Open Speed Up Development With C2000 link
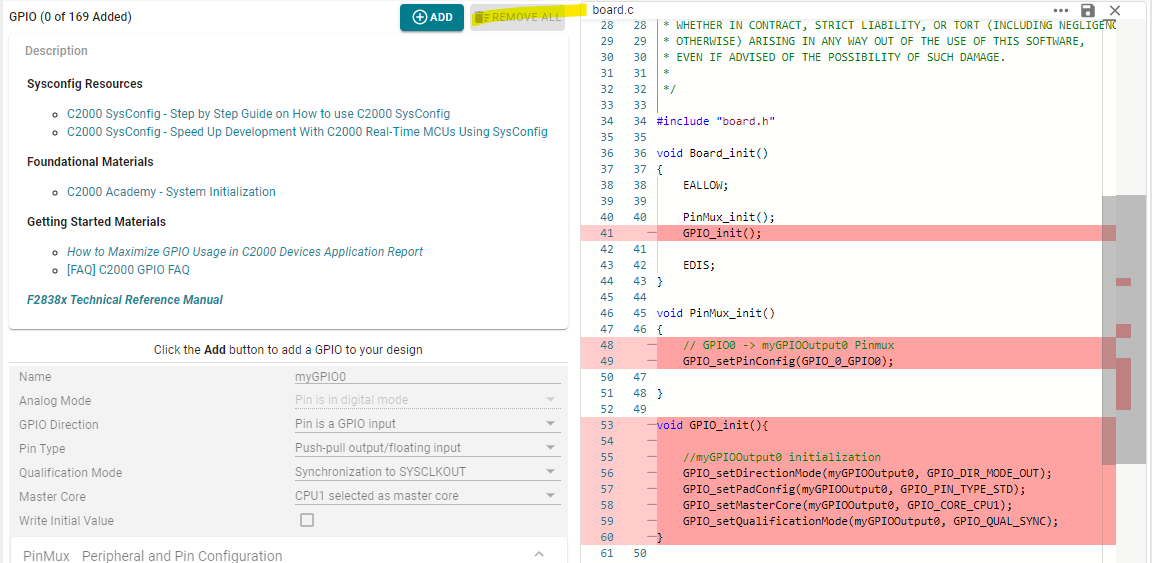Image resolution: width=1152 pixels, height=563 pixels. click(x=307, y=132)
